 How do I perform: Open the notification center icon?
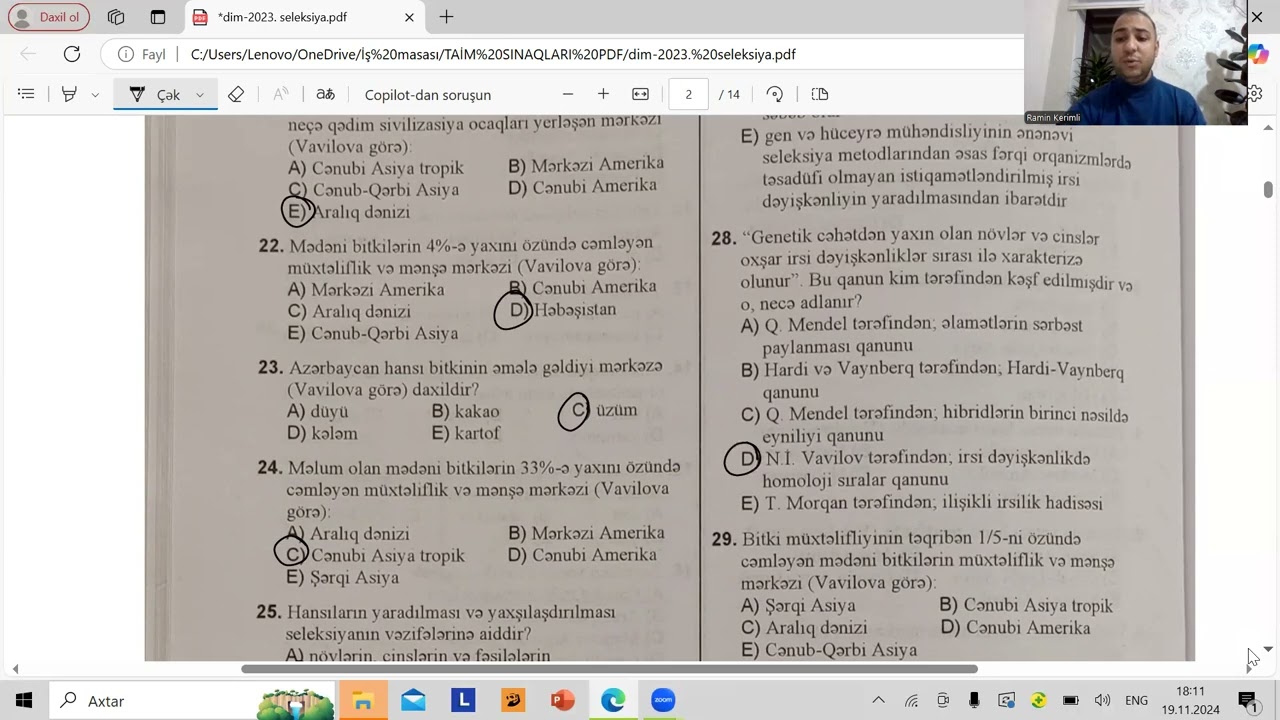click(x=1247, y=701)
